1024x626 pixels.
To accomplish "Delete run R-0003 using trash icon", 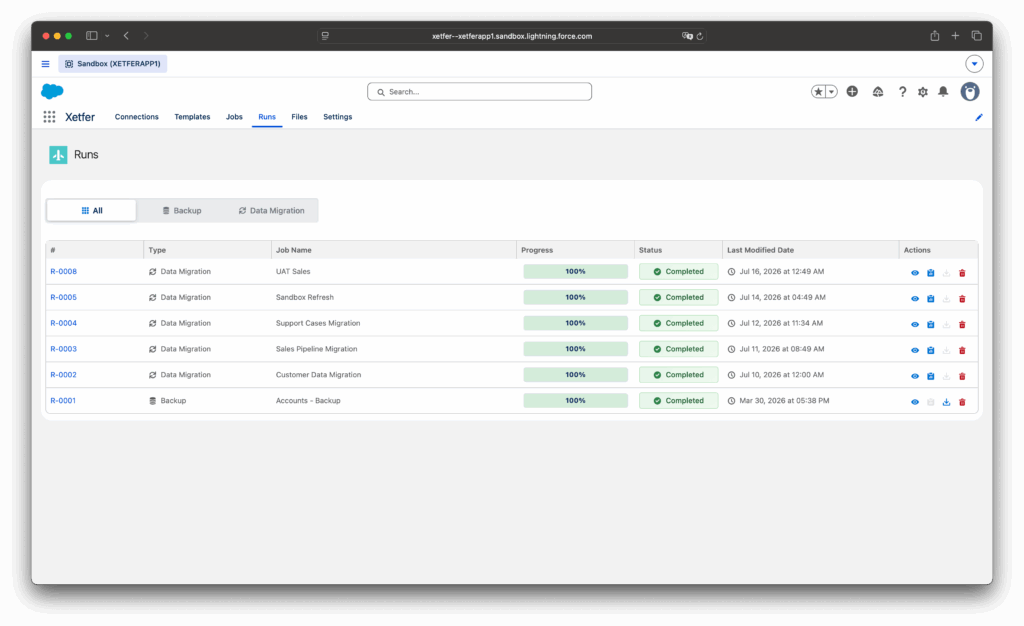I will point(962,351).
